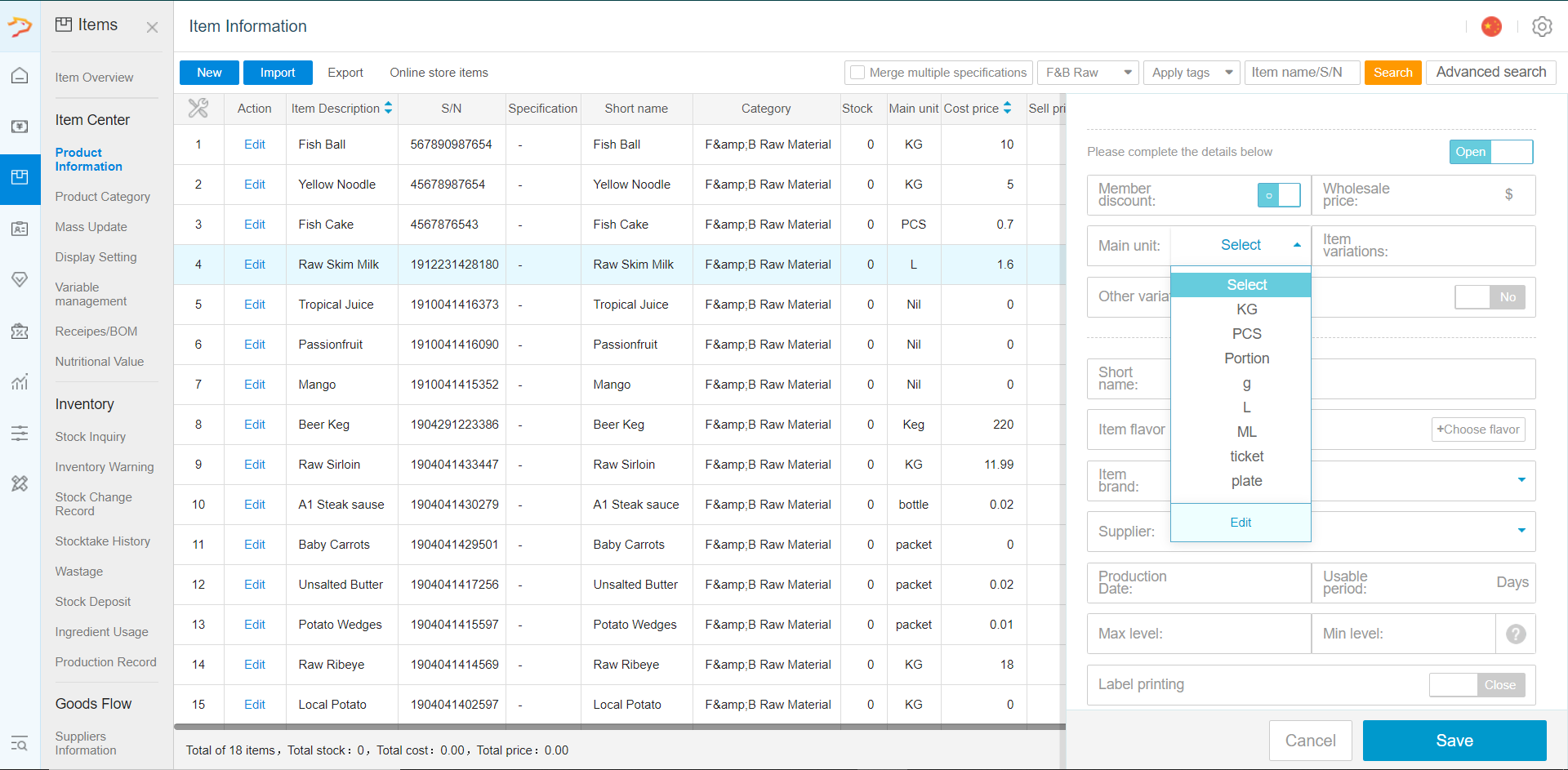Toggle the Other variations No switch

tap(1490, 296)
